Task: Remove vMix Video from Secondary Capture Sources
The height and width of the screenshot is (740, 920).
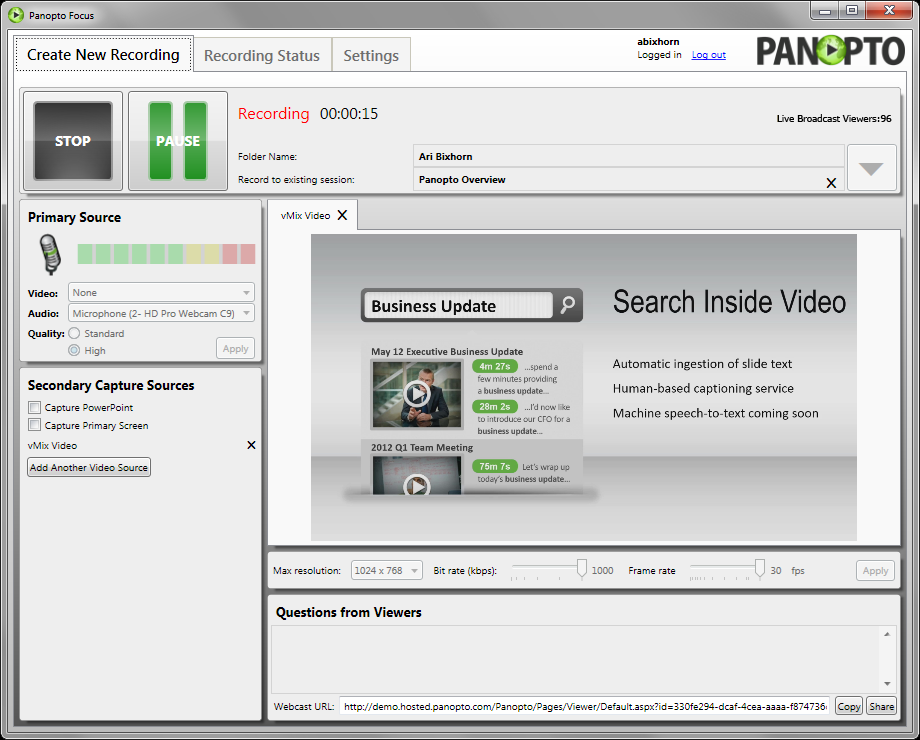Action: click(251, 445)
